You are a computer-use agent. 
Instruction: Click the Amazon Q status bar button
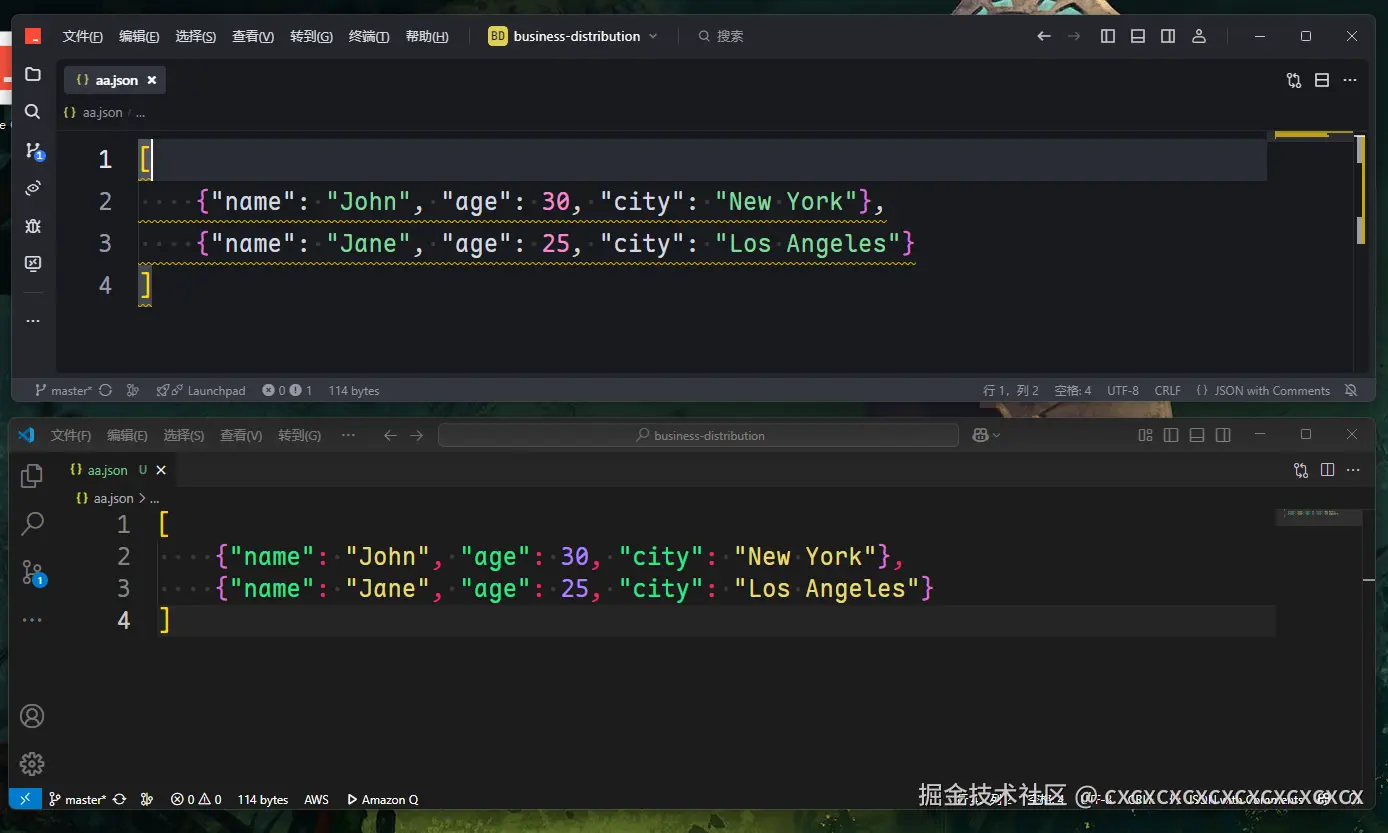pyautogui.click(x=382, y=799)
